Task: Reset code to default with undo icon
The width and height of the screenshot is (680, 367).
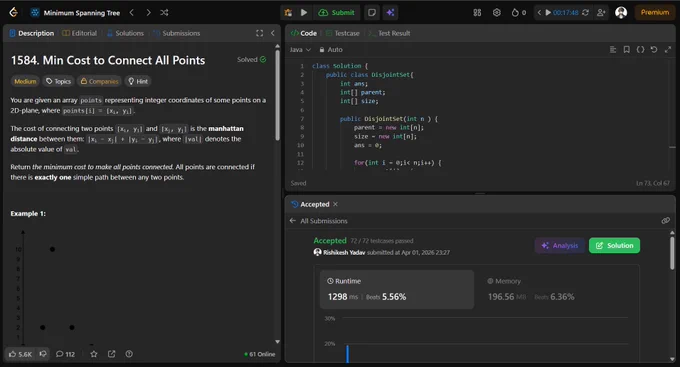Action: [654, 49]
